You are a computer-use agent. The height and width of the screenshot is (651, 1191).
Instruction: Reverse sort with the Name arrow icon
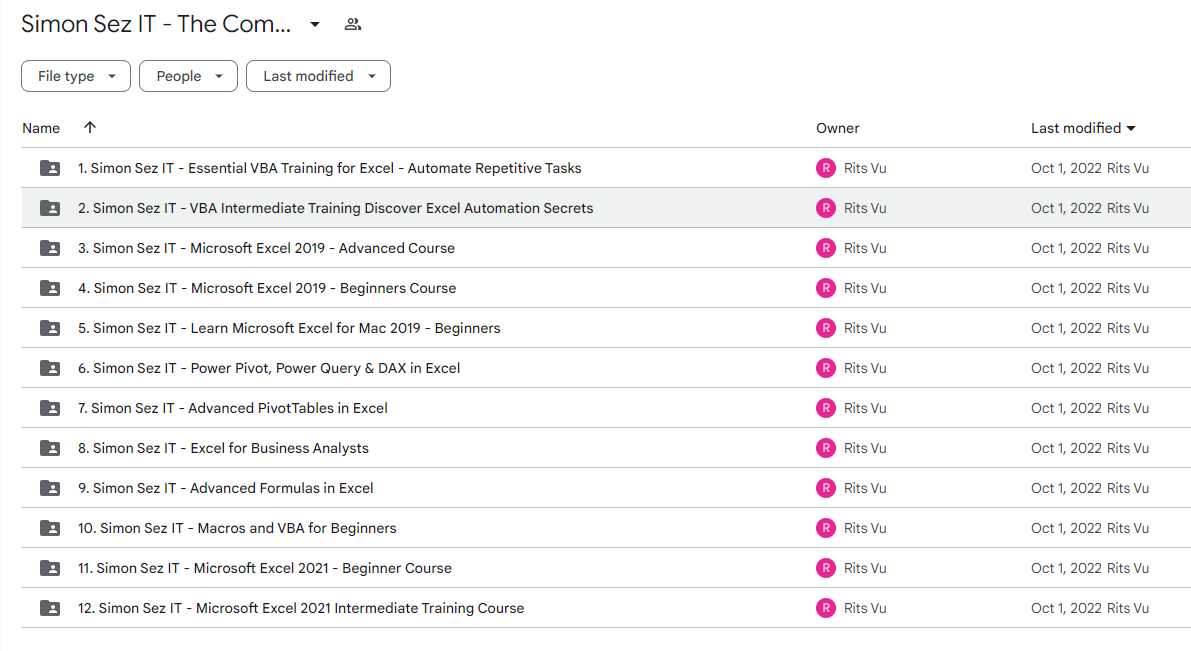90,128
